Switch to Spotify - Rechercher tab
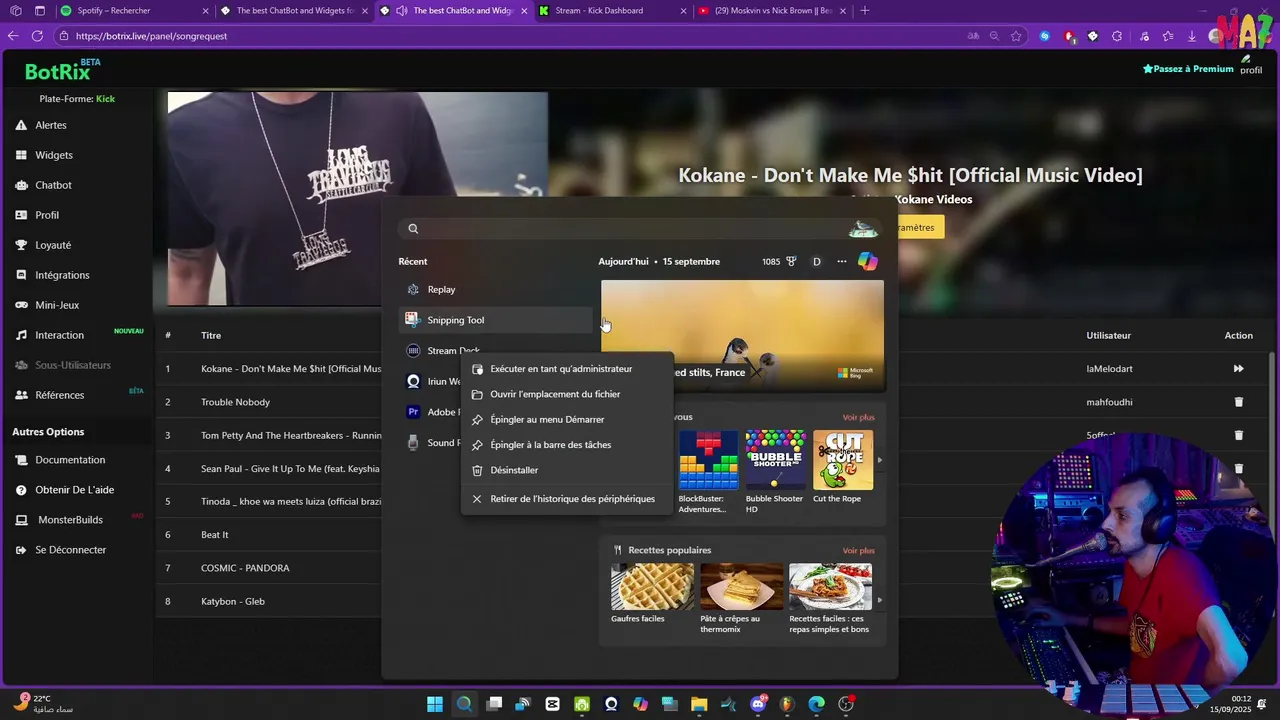Screen dimensions: 1280x720 [x=134, y=11]
